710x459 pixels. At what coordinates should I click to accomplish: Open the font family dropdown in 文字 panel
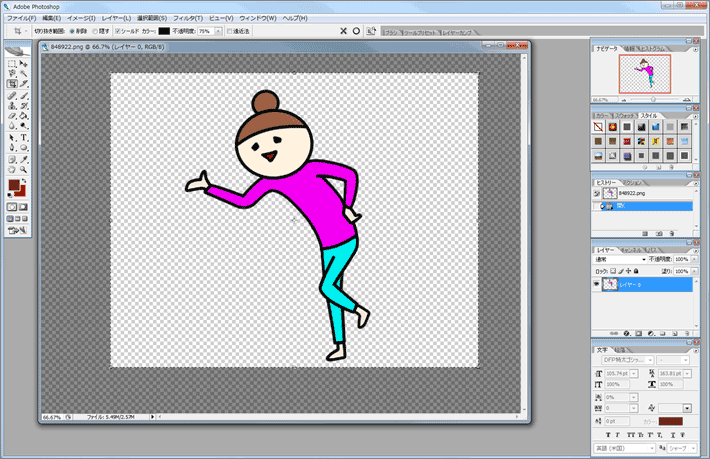coord(627,360)
